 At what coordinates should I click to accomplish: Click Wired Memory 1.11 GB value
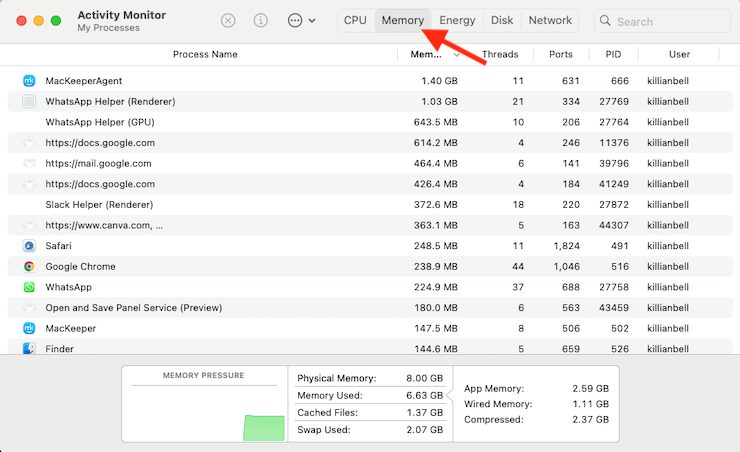coord(590,404)
